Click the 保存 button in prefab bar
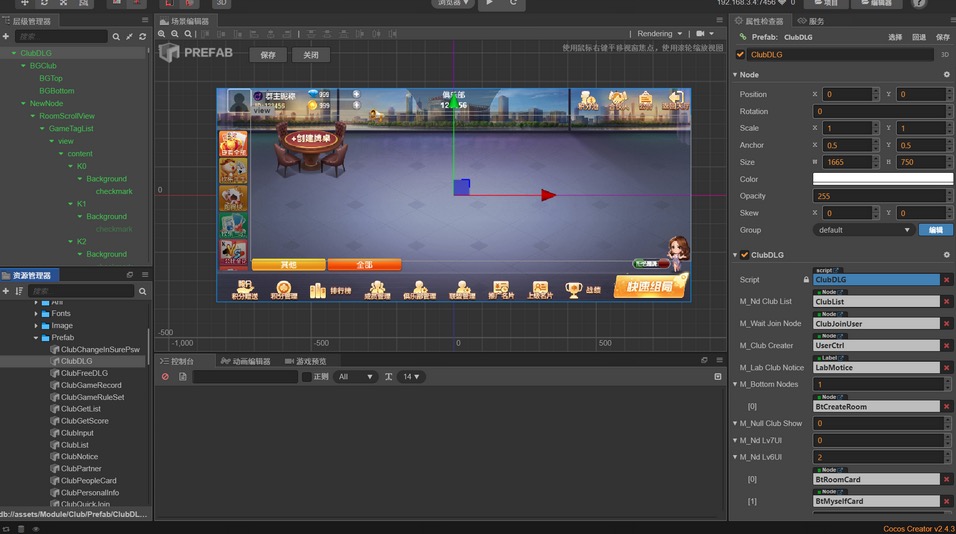 268,55
